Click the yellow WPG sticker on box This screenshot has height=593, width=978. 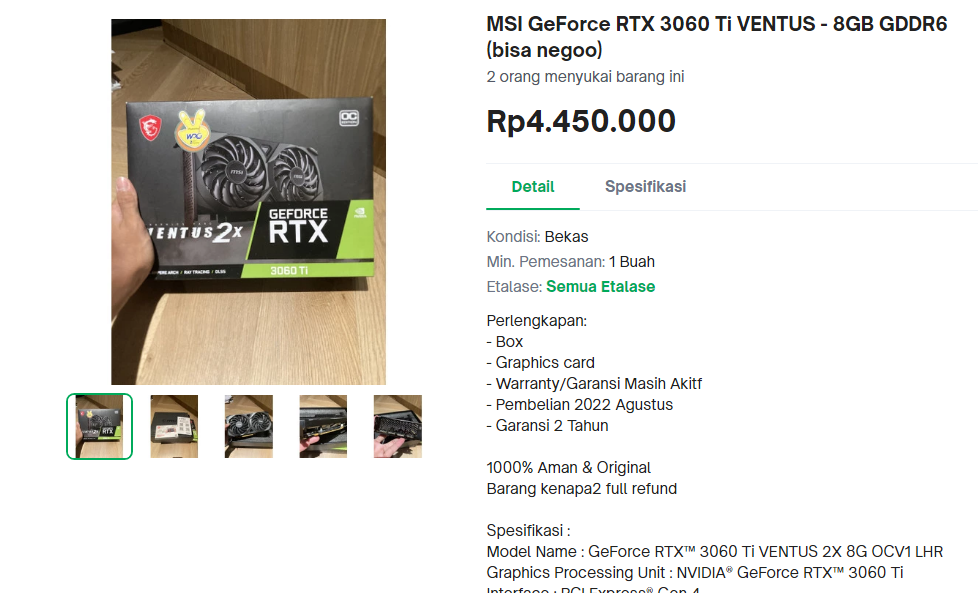point(192,130)
